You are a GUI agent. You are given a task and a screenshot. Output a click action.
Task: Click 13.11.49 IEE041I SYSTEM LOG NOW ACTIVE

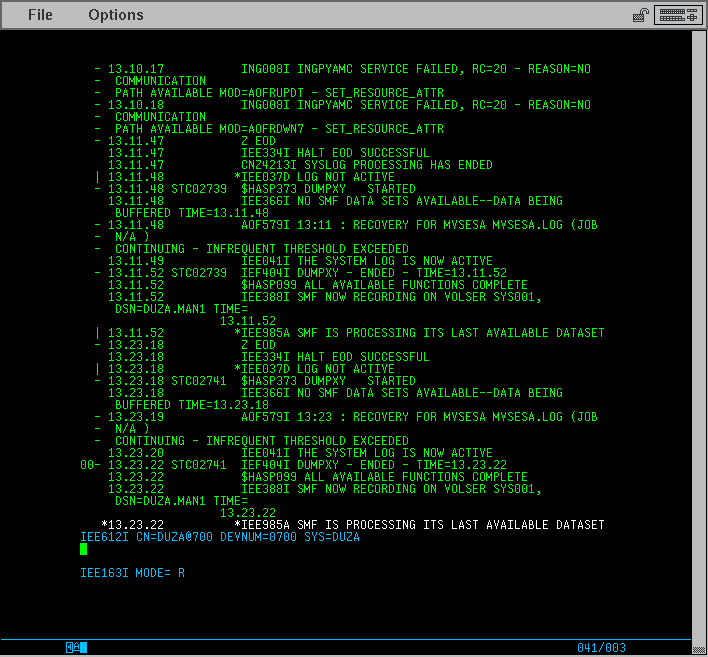click(x=300, y=261)
